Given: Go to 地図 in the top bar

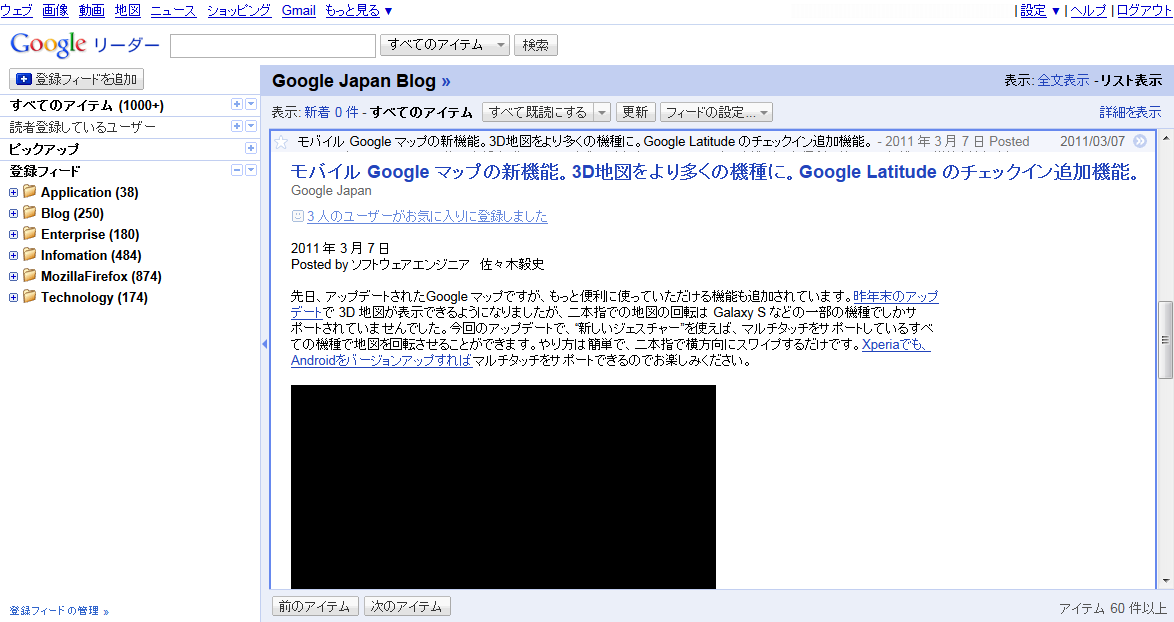Looking at the screenshot, I should (127, 10).
